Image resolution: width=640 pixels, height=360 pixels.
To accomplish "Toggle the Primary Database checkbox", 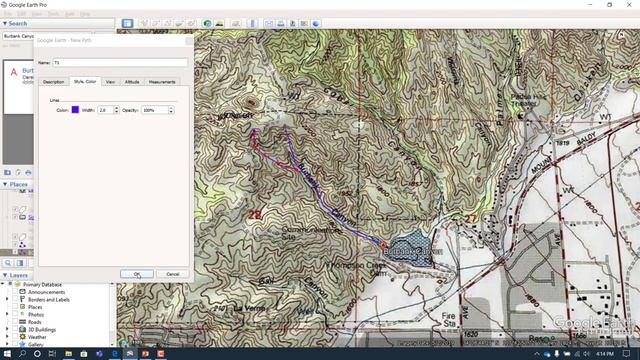I will (x=10, y=284).
